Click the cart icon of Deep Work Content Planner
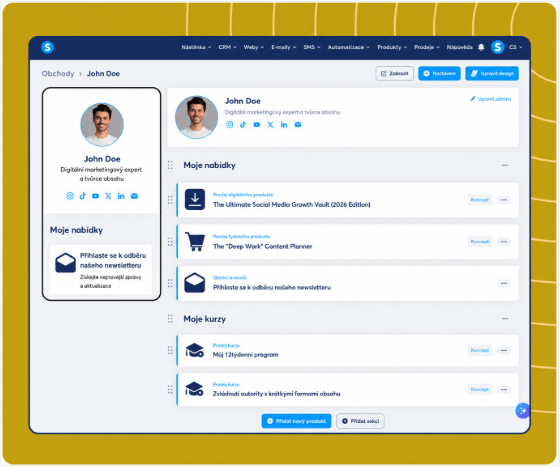 pos(195,241)
